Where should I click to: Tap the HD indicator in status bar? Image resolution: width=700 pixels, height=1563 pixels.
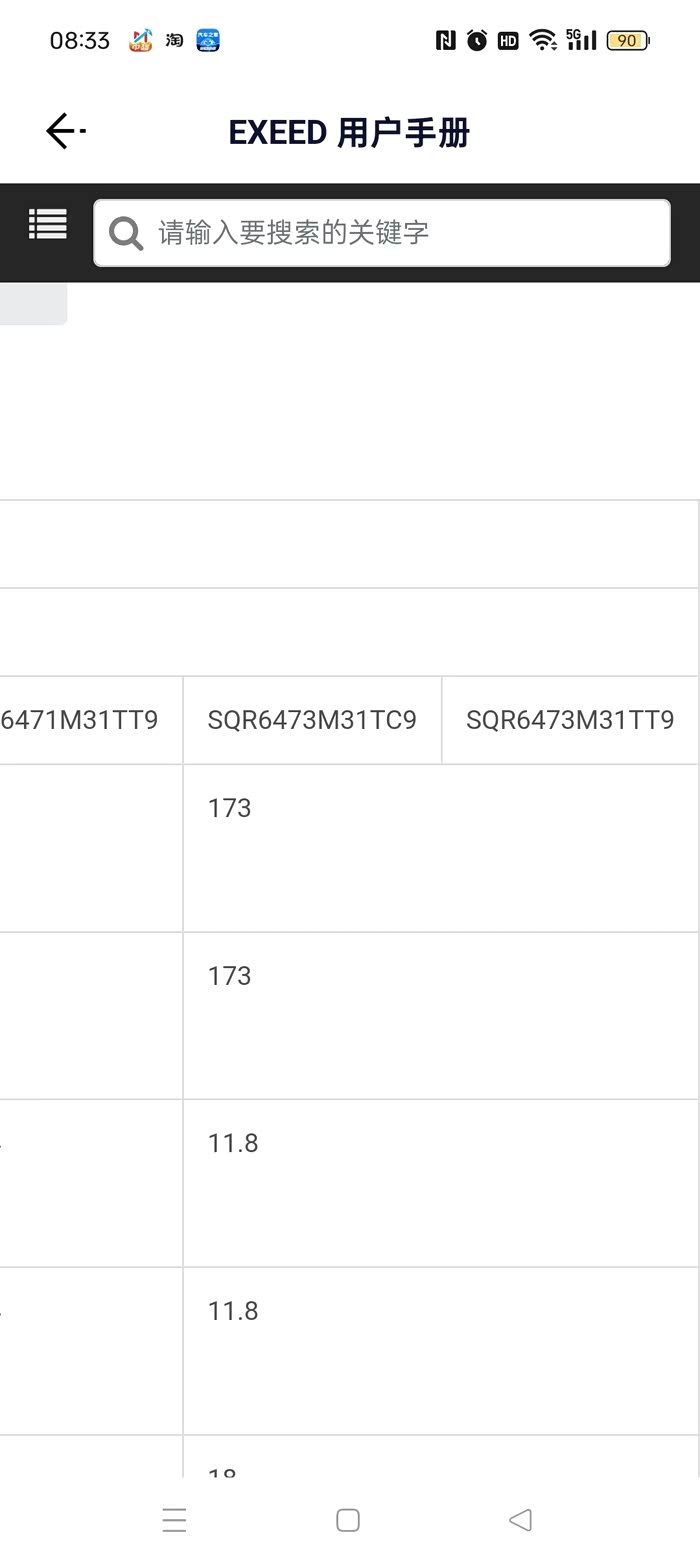[x=508, y=40]
